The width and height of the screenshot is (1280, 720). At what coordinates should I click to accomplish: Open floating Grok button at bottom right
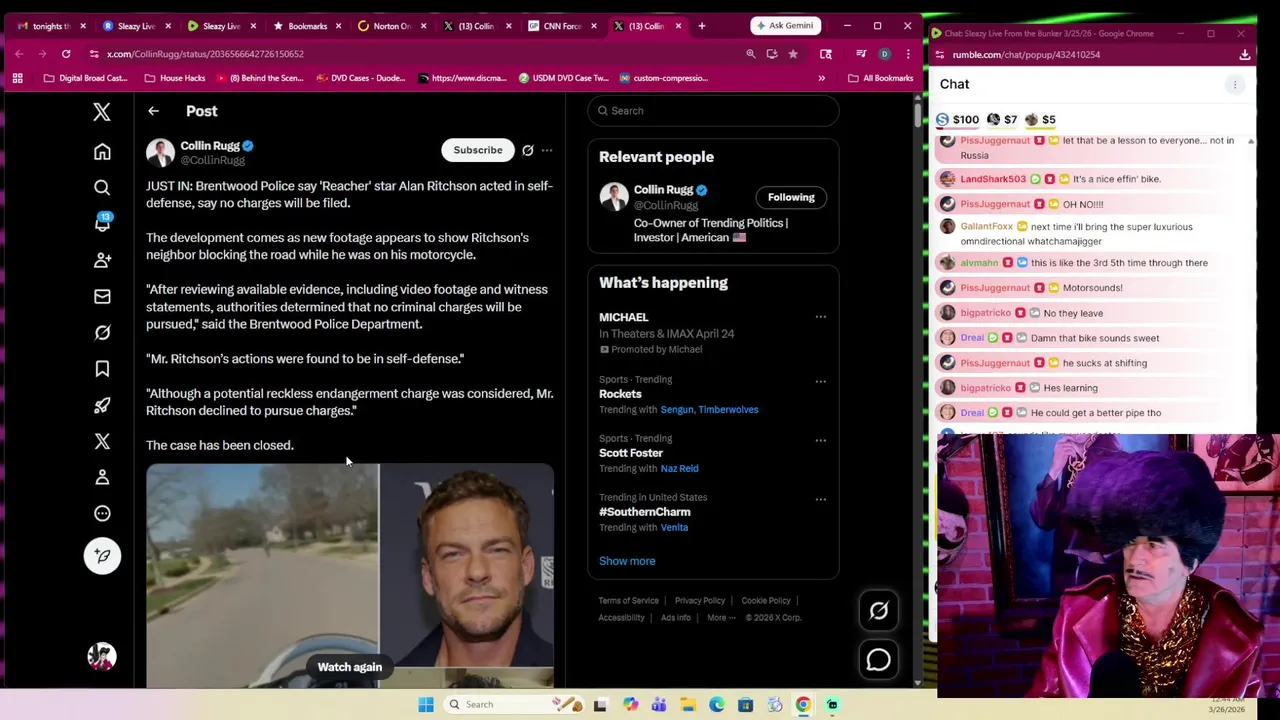click(x=879, y=611)
